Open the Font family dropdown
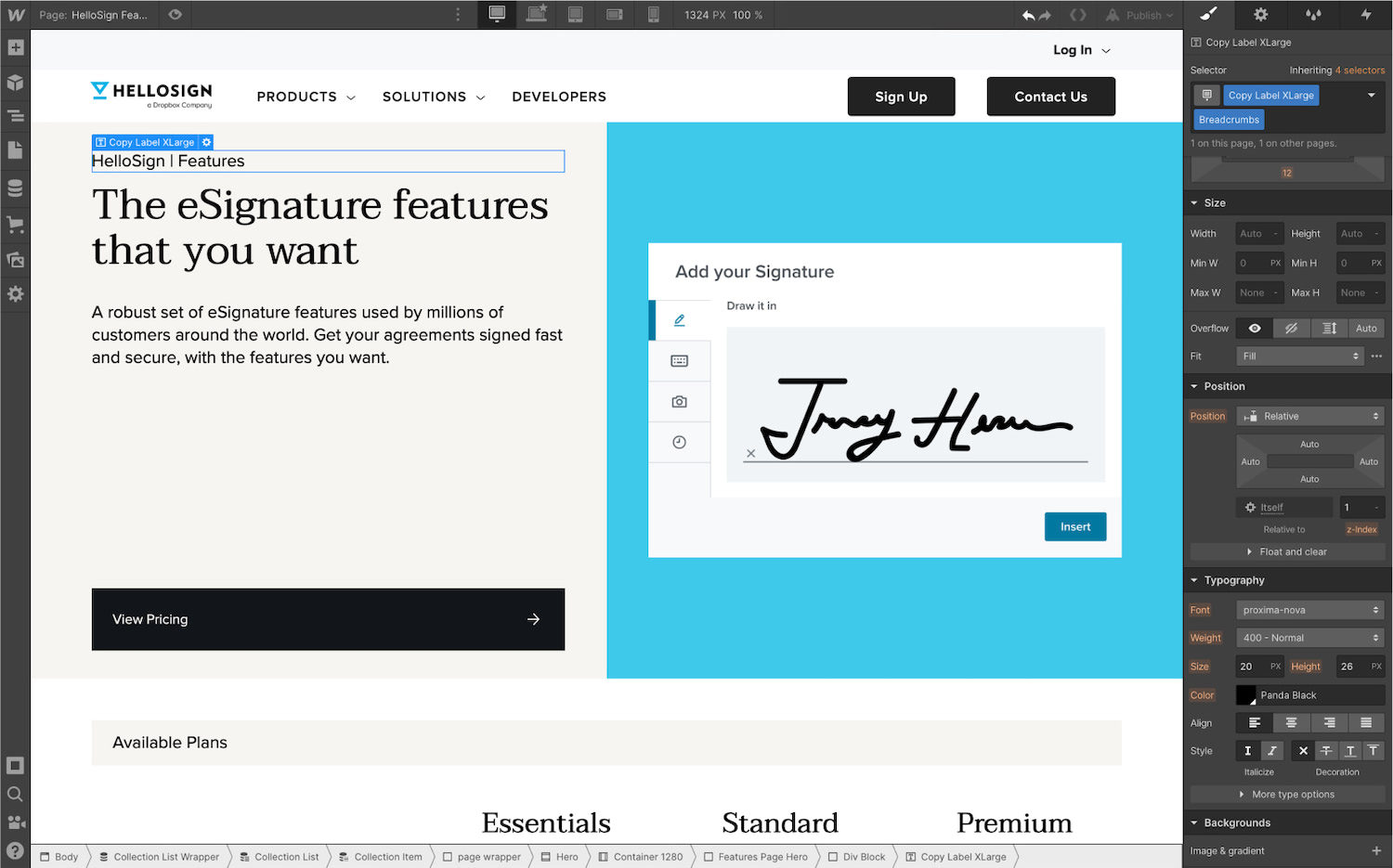Viewport: 1393px width, 868px height. coord(1310,610)
